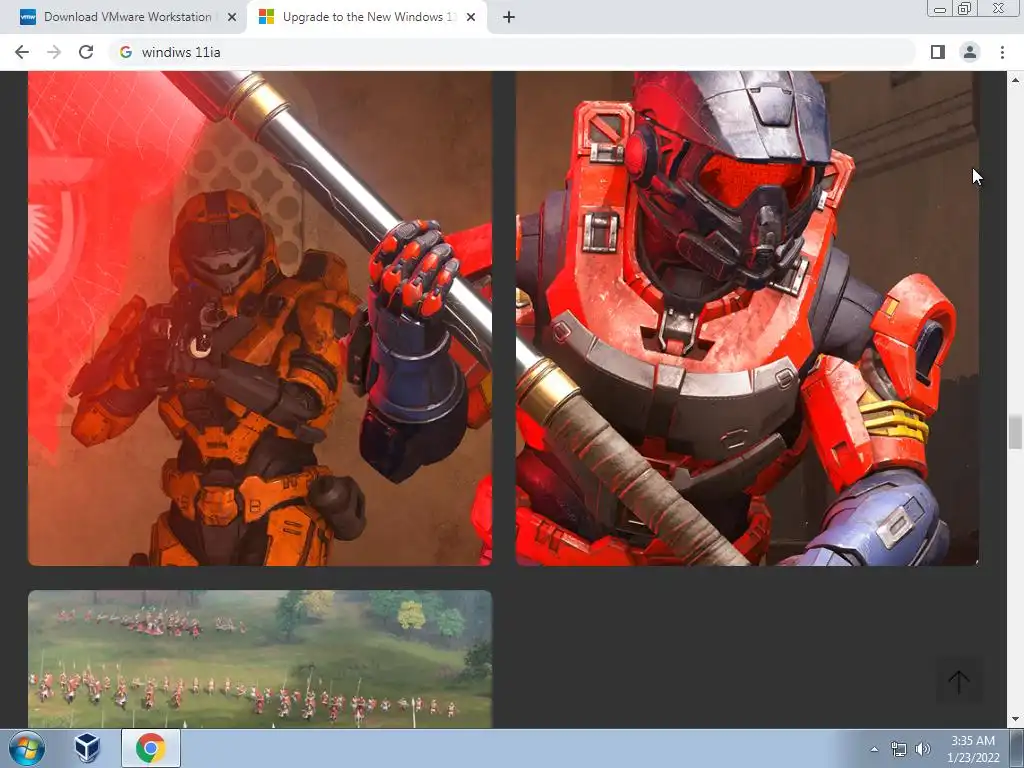
Task: Restore down the Chrome window
Action: (x=964, y=8)
